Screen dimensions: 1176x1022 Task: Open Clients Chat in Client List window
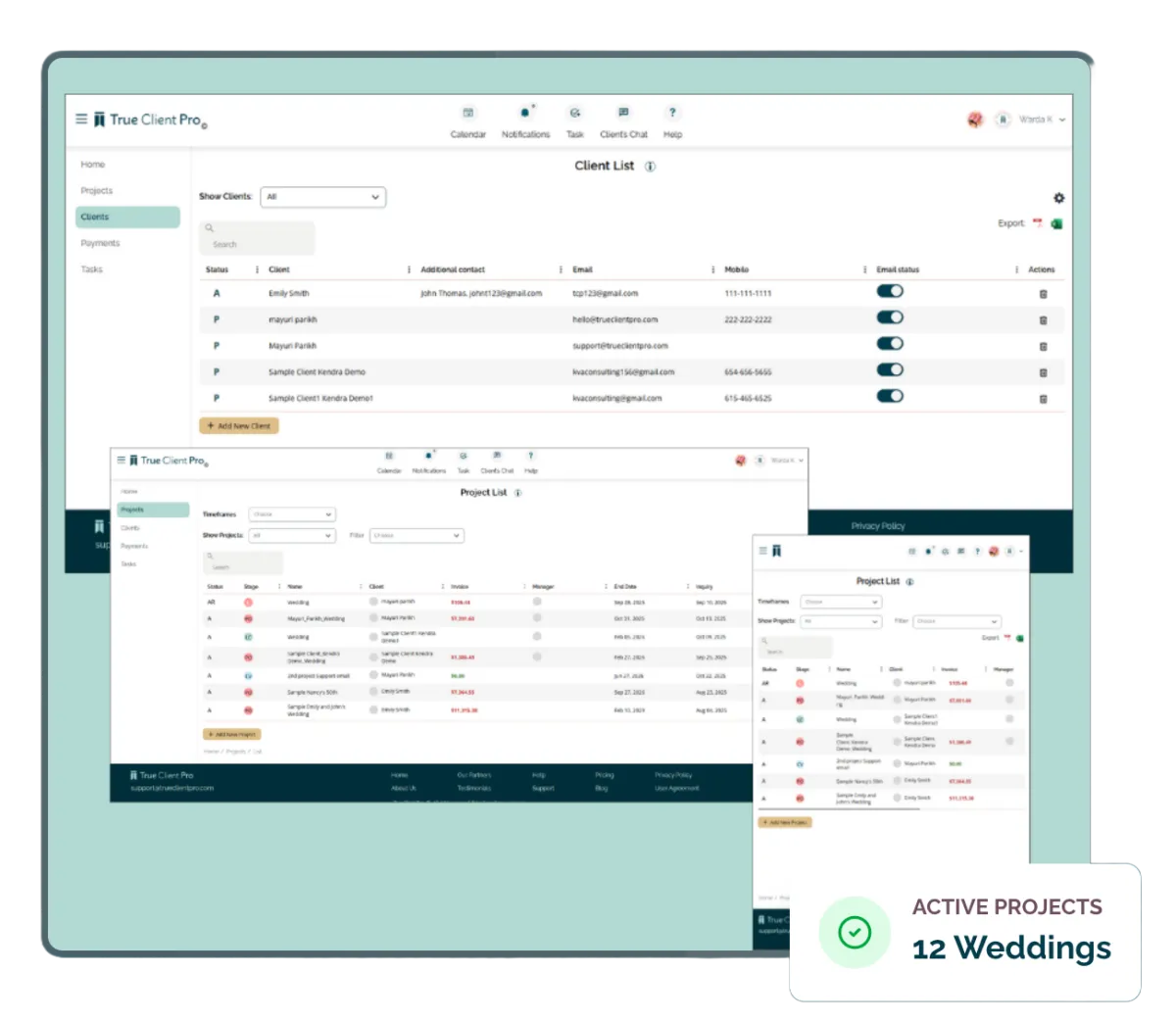[623, 122]
